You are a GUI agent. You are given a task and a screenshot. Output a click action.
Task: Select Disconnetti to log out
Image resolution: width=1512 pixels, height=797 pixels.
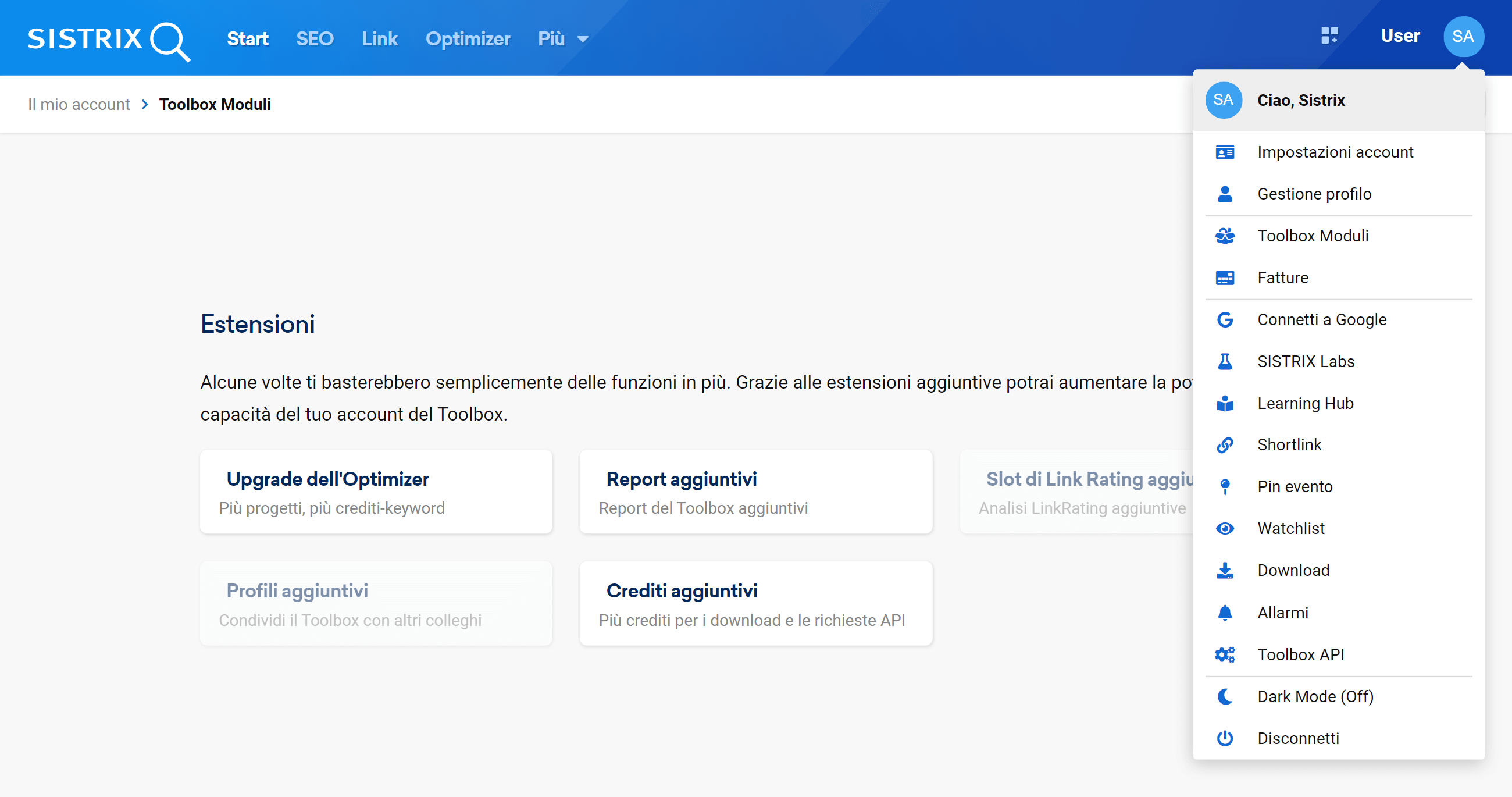pyautogui.click(x=1298, y=738)
